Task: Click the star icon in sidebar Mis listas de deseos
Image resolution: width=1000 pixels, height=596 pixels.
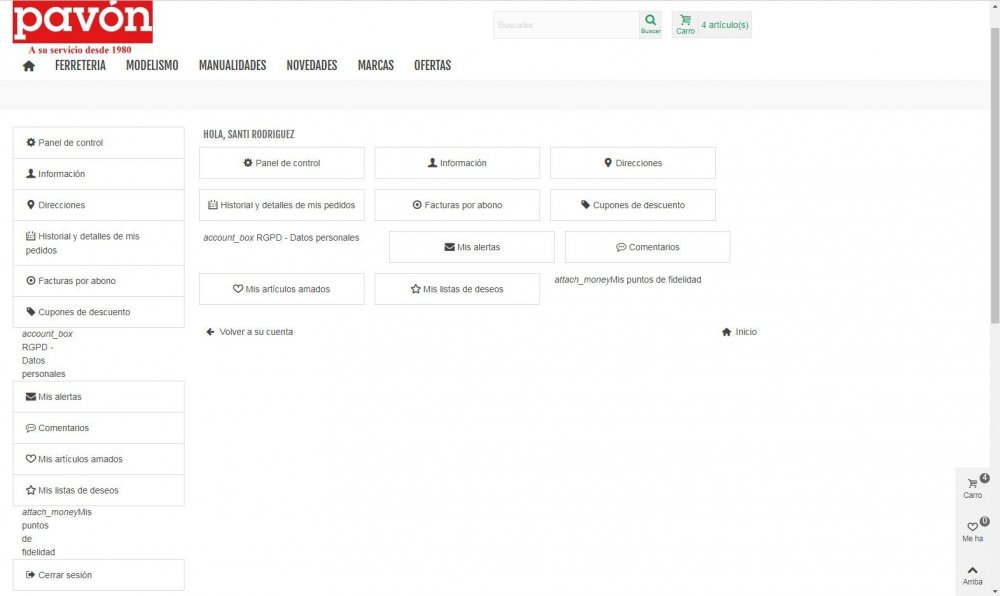Action: [31, 490]
